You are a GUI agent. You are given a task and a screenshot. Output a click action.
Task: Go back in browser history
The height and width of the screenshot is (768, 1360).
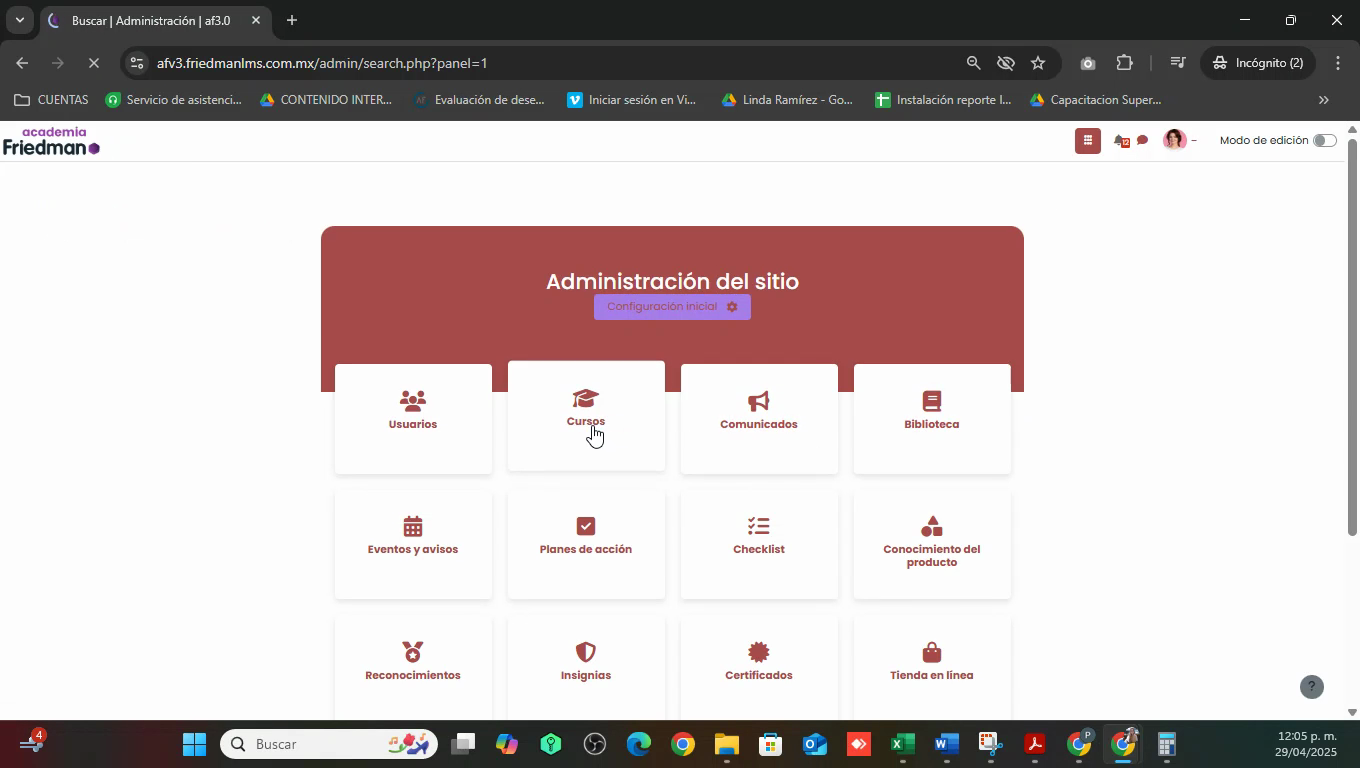click(22, 63)
